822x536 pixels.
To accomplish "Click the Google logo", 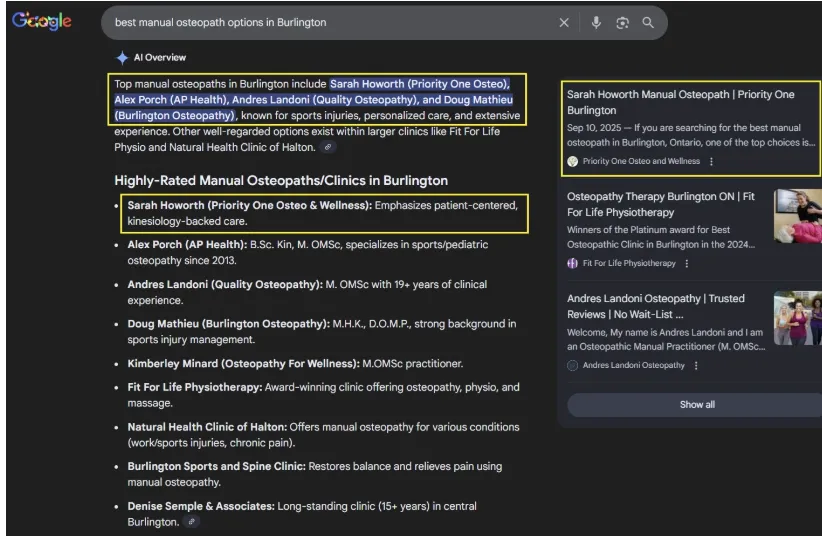I will (x=42, y=22).
